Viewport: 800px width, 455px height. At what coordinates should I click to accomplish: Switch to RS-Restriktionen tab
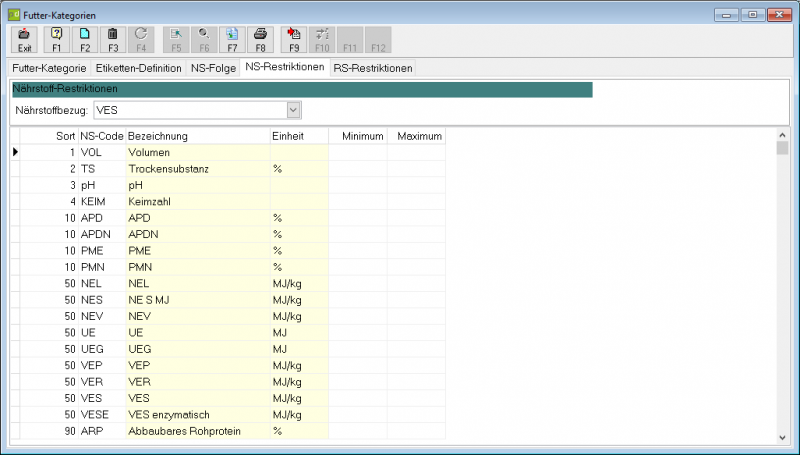coord(373,68)
